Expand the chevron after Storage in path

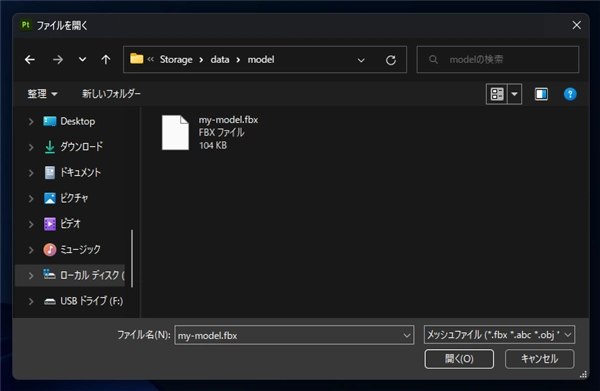pyautogui.click(x=201, y=60)
